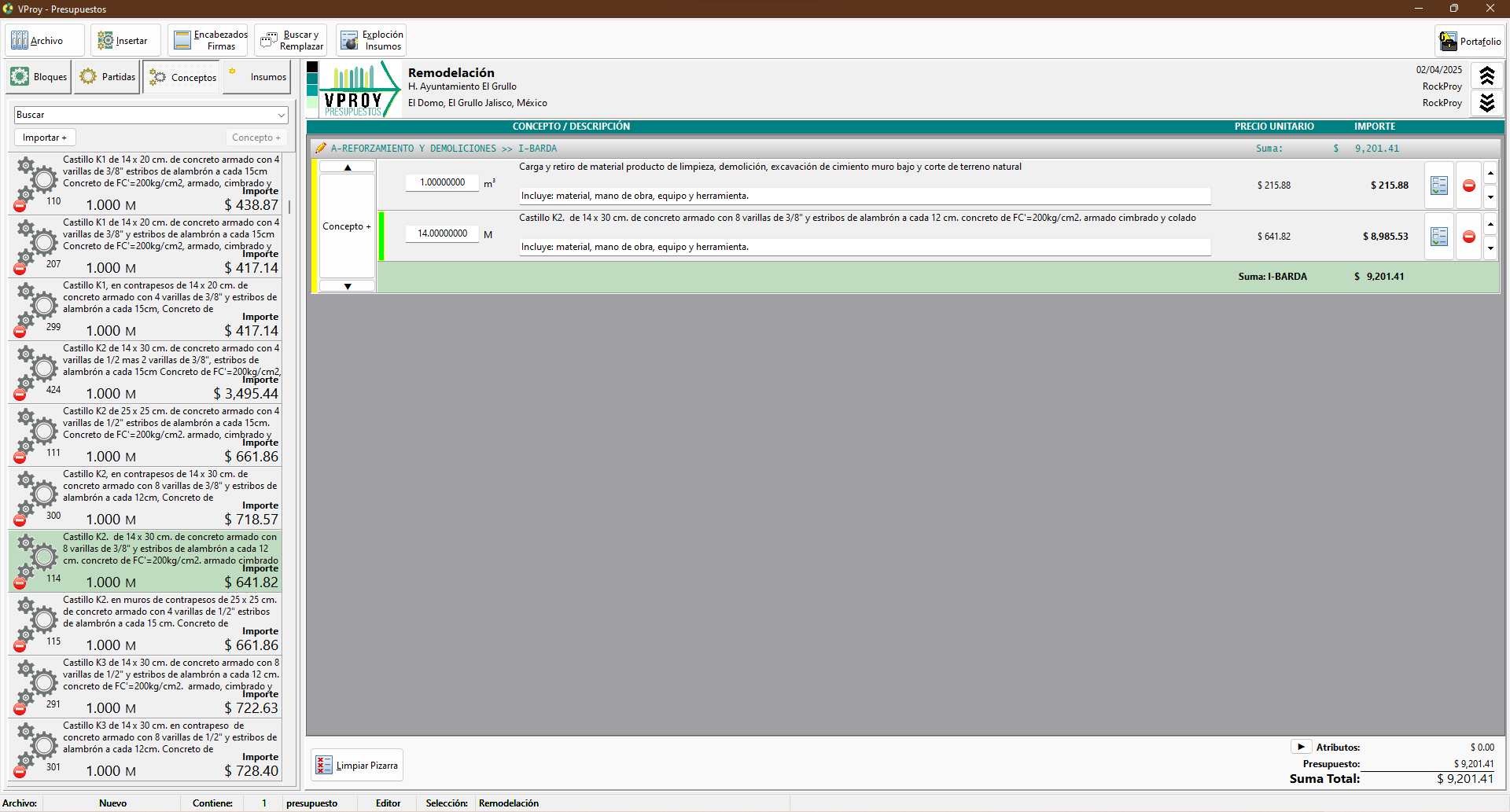Image resolution: width=1510 pixels, height=812 pixels.
Task: Open Exploción Insumos tool
Action: (x=371, y=41)
